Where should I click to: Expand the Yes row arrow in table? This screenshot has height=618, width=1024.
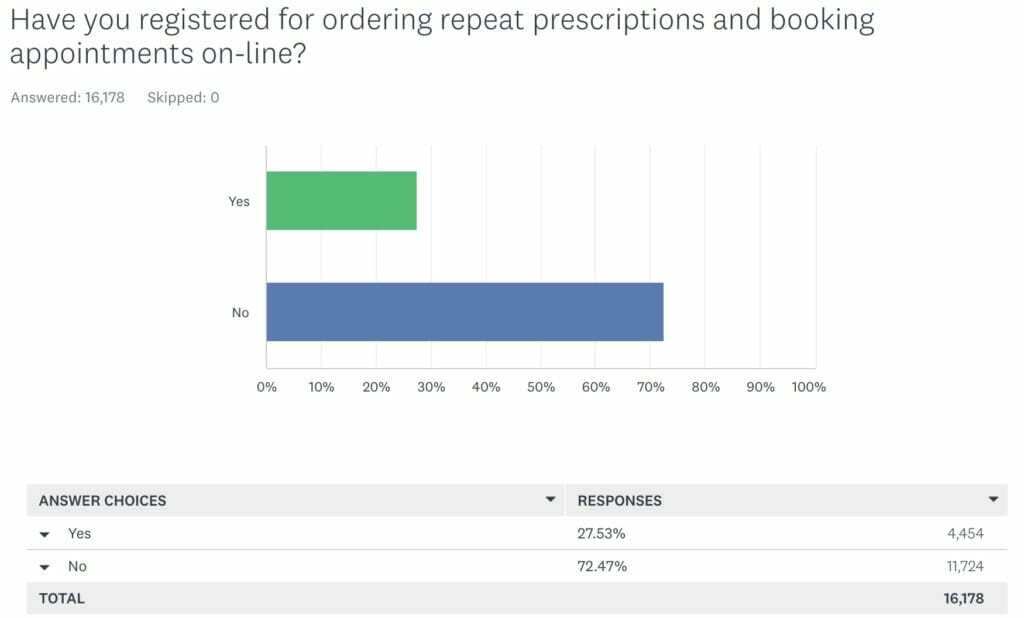(45, 534)
